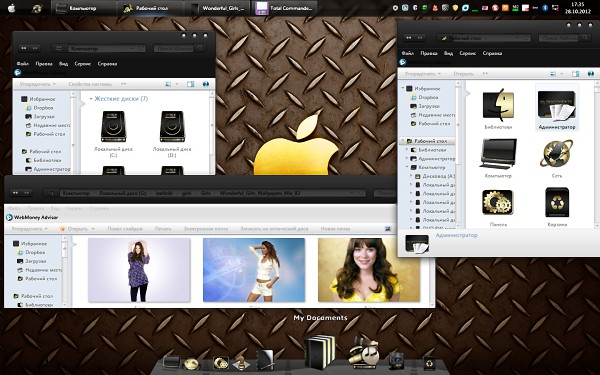Click Bluetooth icon in system tray

click(545, 8)
